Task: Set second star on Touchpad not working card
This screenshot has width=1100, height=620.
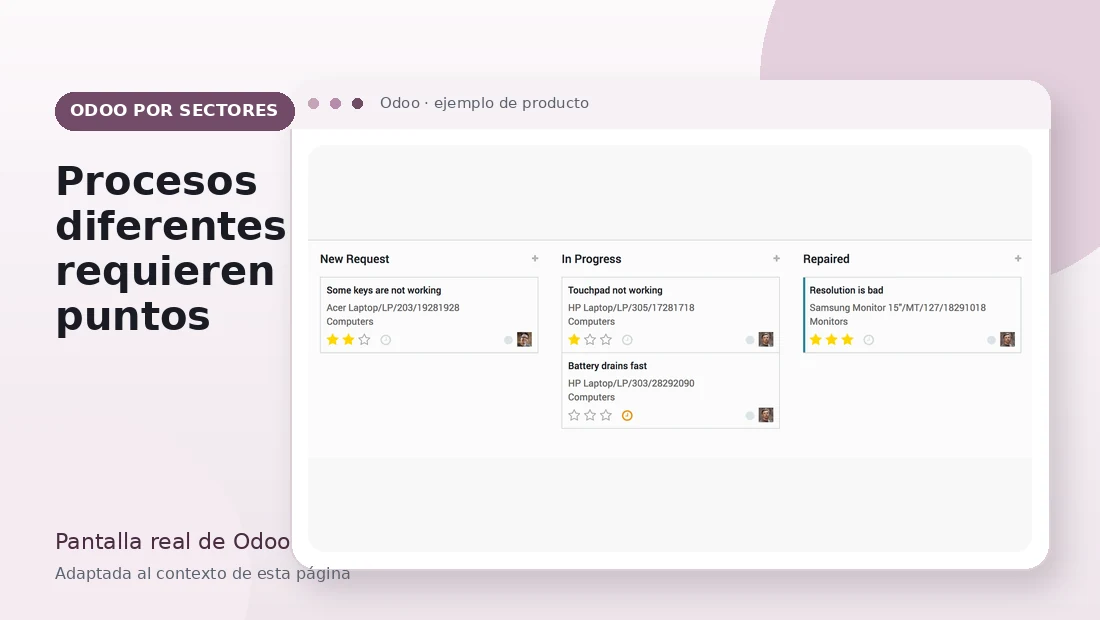Action: (590, 339)
